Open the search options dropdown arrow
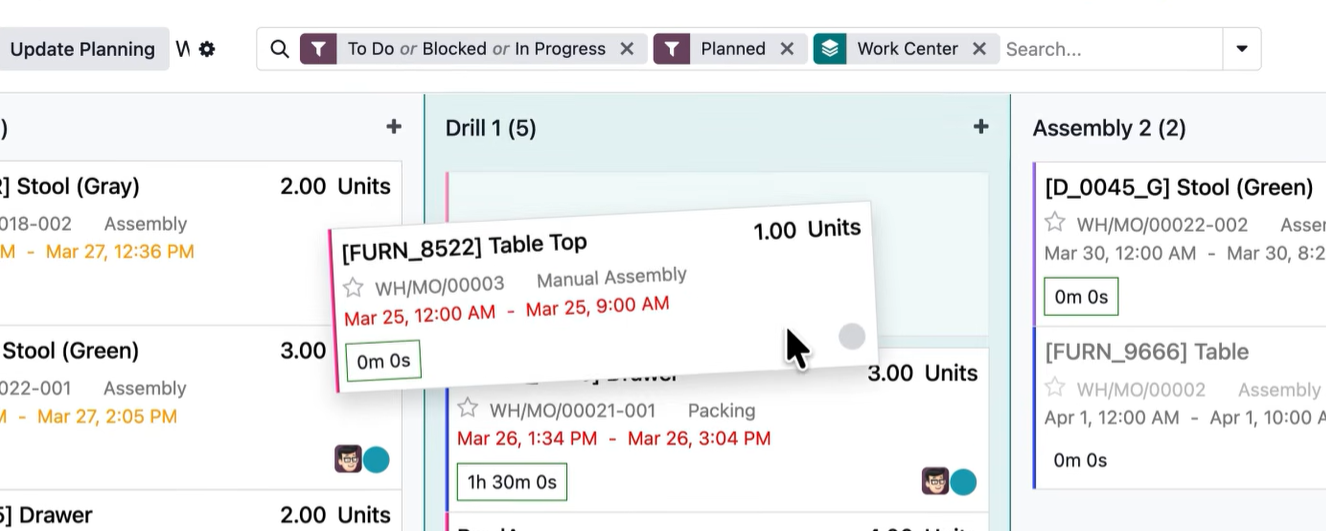 click(x=1242, y=49)
